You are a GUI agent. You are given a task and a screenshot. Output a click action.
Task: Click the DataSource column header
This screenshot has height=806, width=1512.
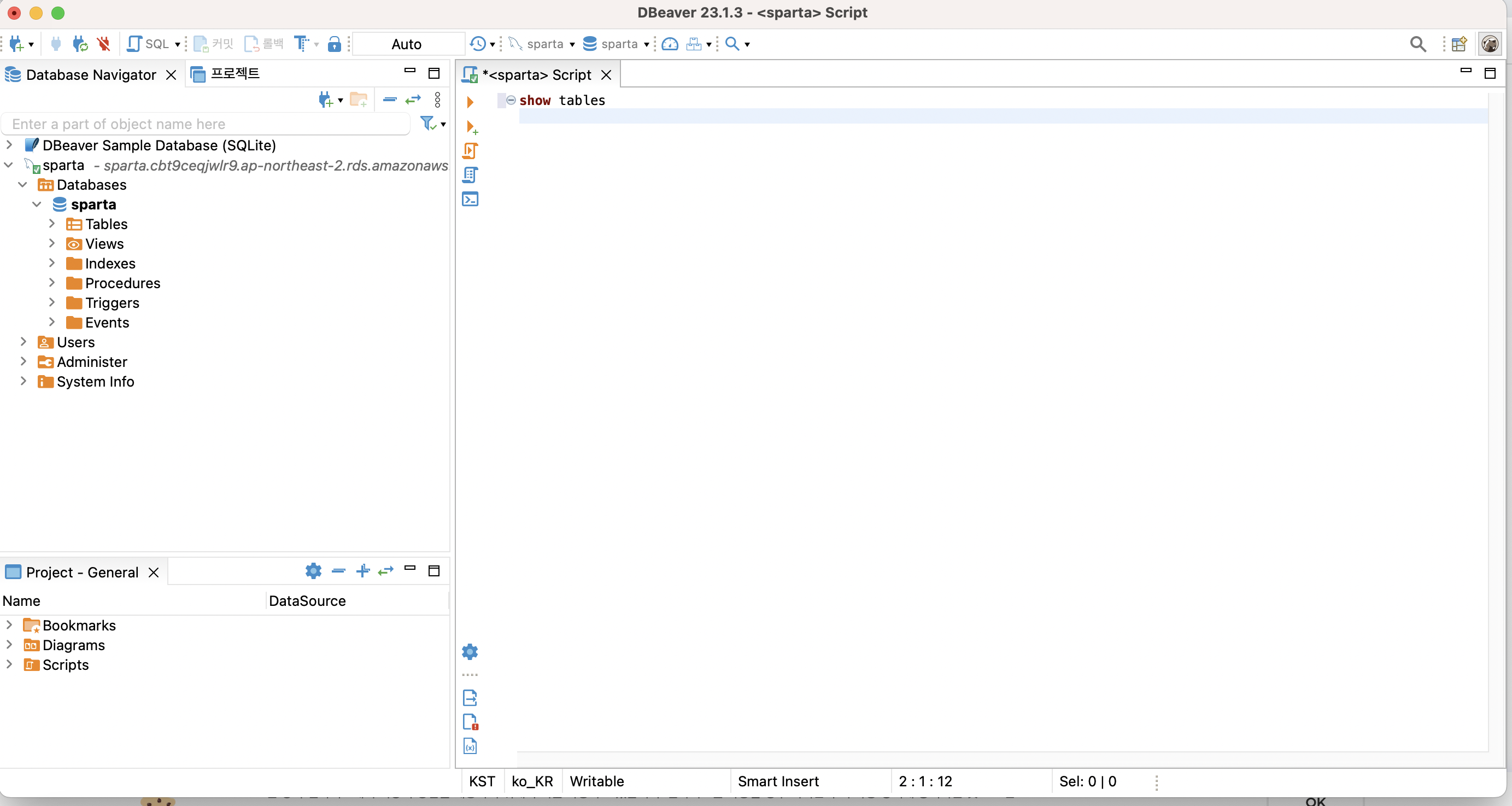coord(357,600)
